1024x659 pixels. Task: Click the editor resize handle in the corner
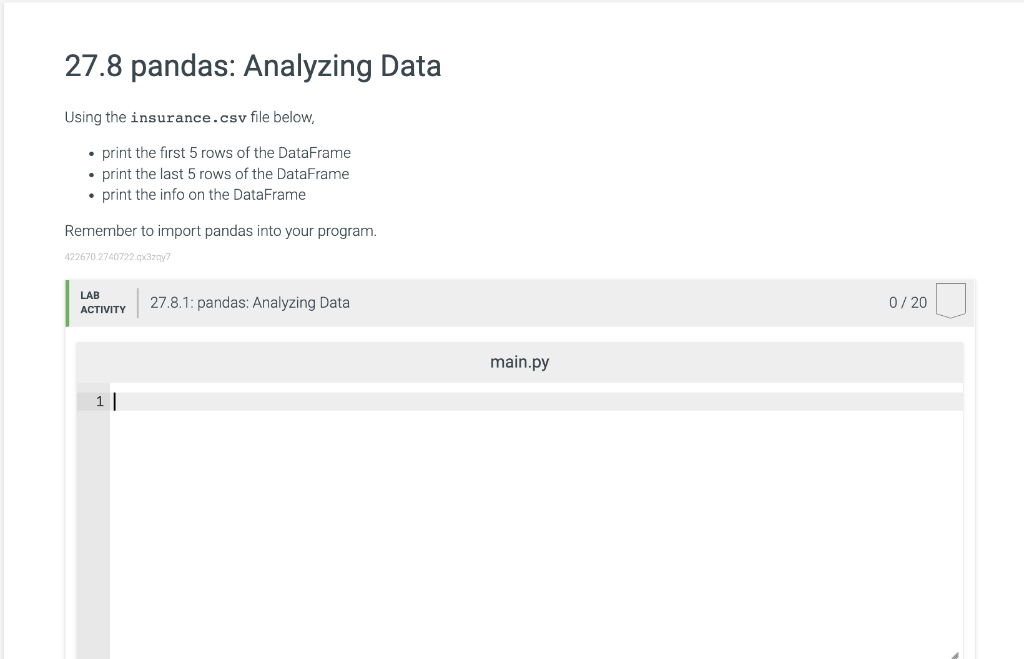[955, 654]
